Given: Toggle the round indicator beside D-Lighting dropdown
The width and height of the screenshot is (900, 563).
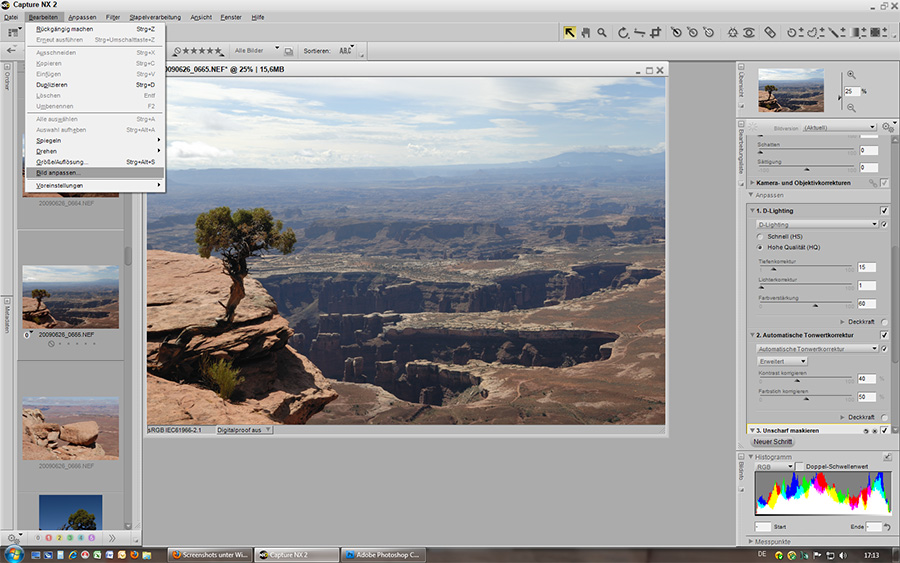Looking at the screenshot, I should (x=885, y=224).
